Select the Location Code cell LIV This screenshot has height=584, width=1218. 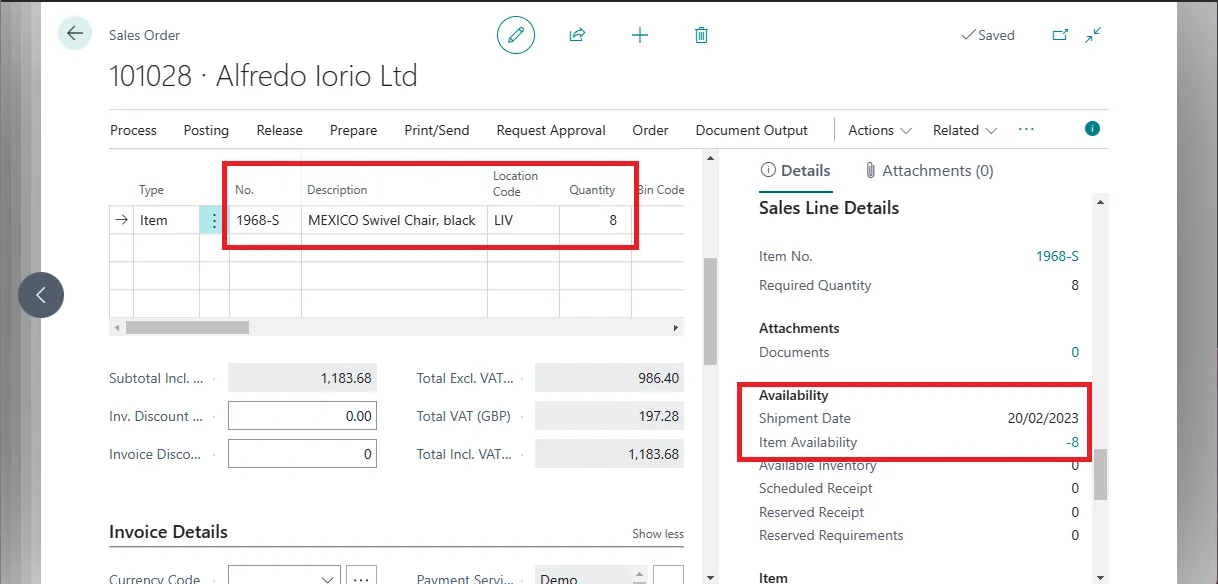(x=523, y=220)
